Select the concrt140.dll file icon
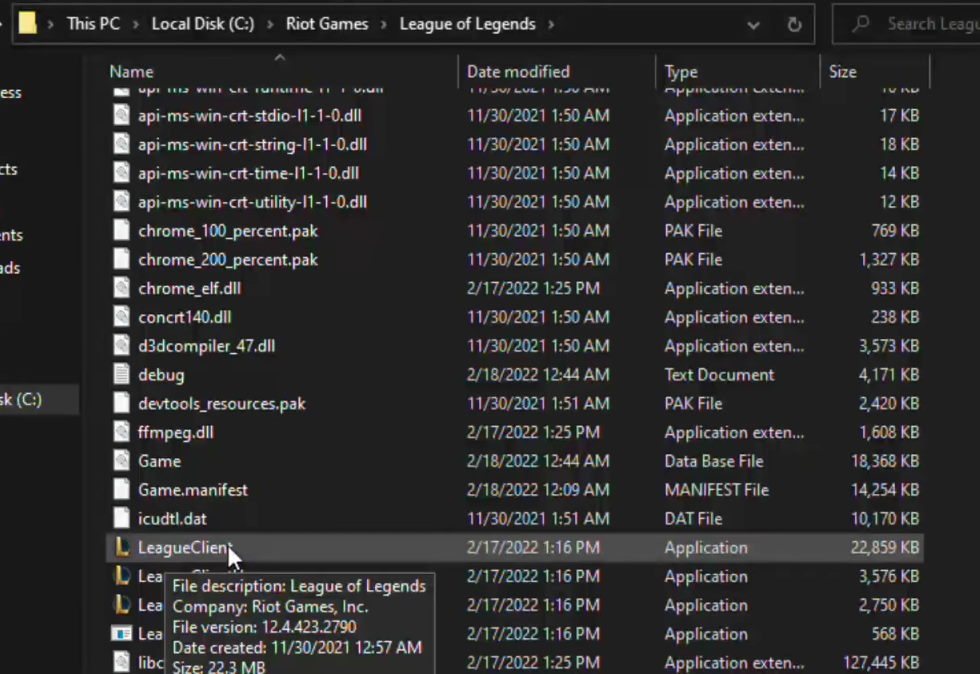The width and height of the screenshot is (980, 674). coord(122,316)
